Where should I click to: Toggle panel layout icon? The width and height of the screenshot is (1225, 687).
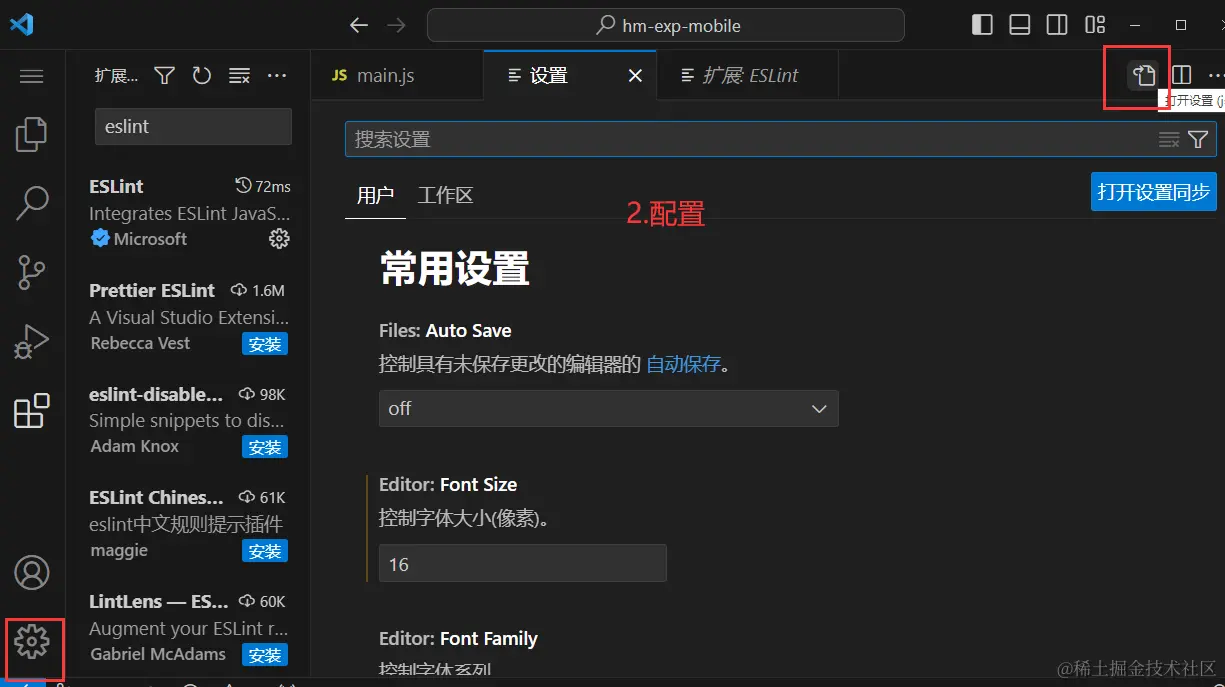[1020, 25]
